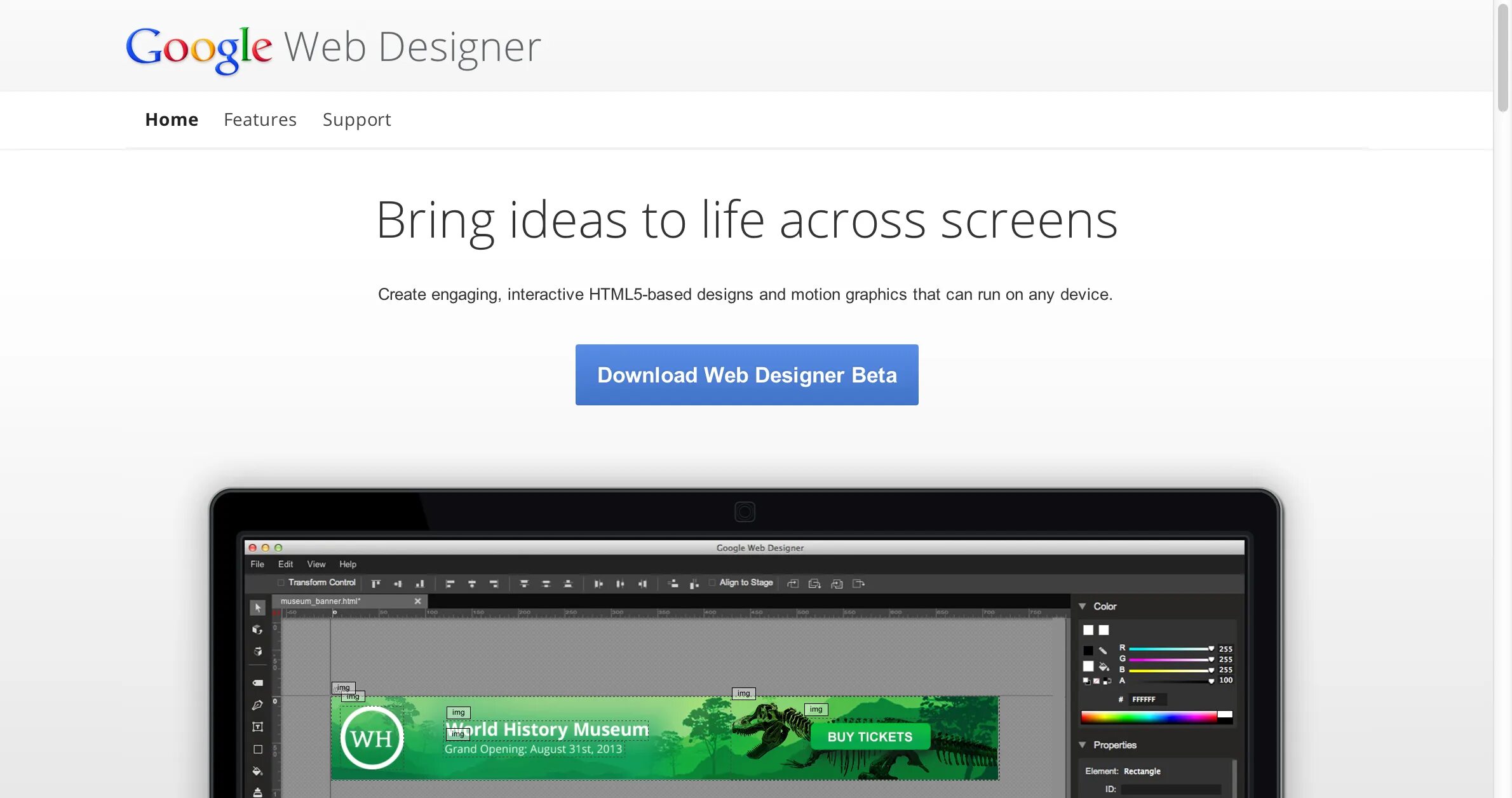Click the distribute vertical centers icon
1512x798 pixels.
(x=546, y=583)
